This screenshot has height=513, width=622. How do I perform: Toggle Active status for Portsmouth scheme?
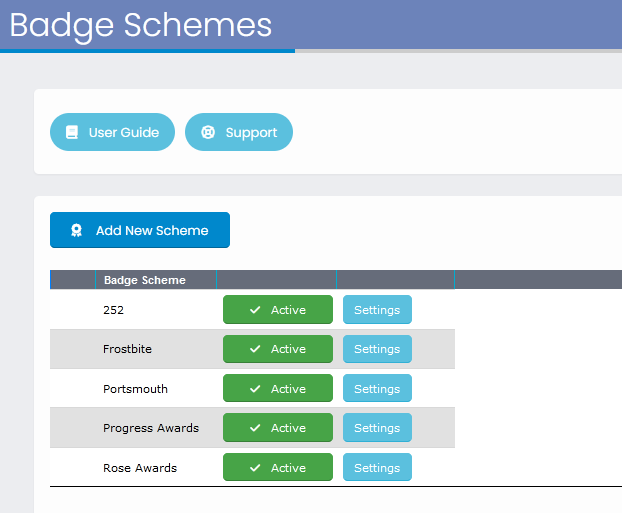pos(278,388)
